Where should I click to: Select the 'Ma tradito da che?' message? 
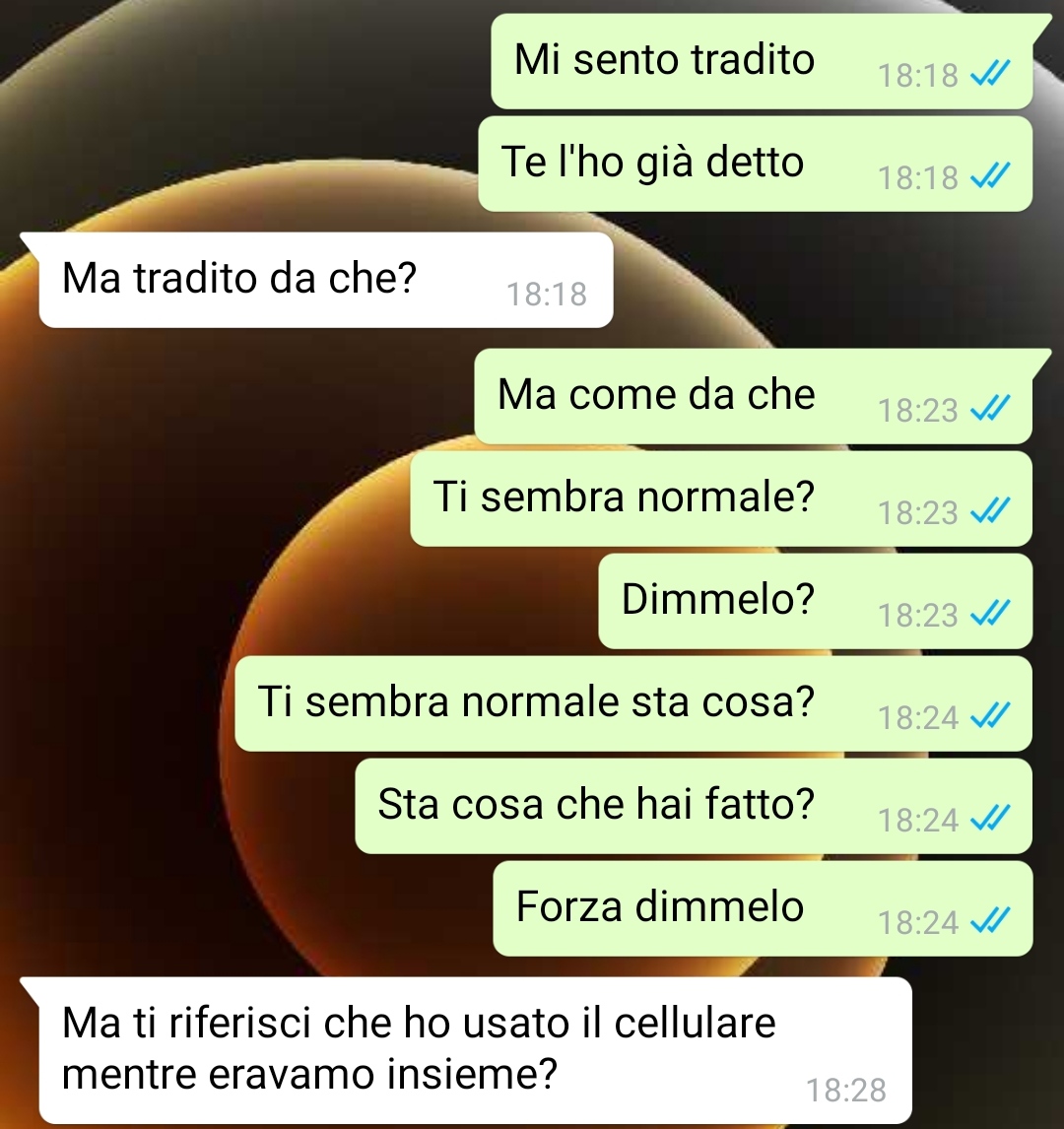pos(326,280)
